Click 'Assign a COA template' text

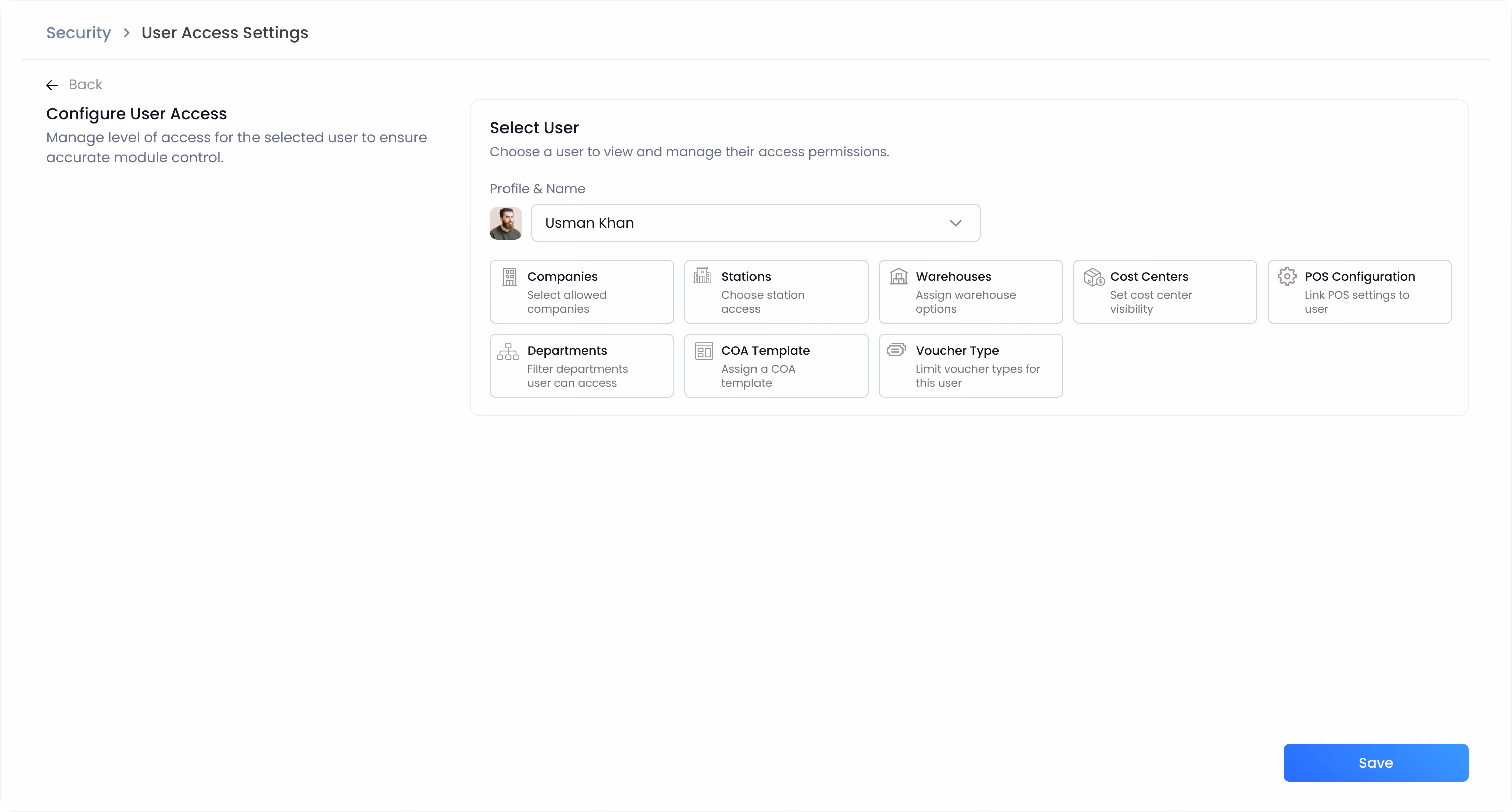click(758, 376)
